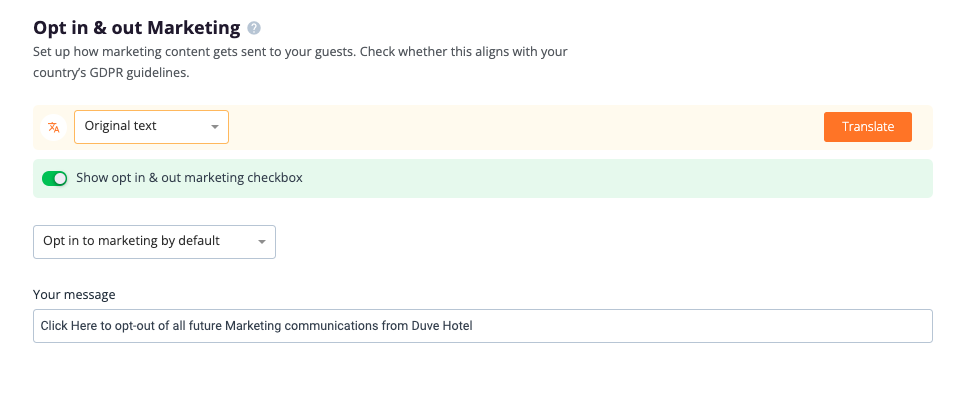This screenshot has width=973, height=396.
Task: Click the orange translate language icon
Action: click(54, 127)
